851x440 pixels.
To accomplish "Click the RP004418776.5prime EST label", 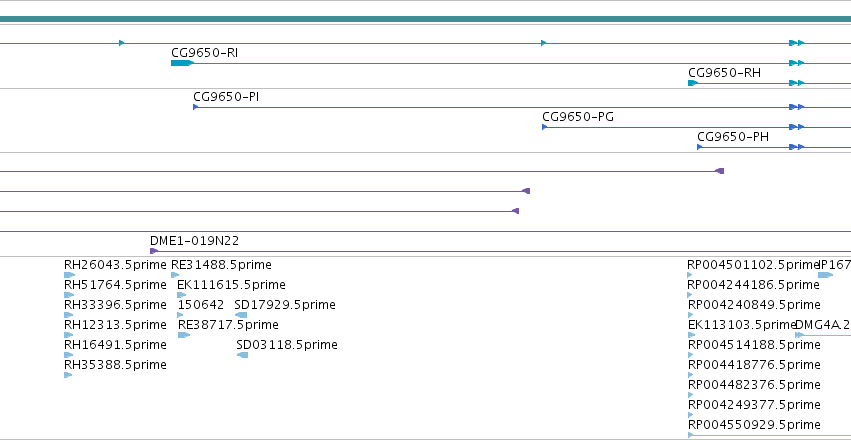I will click(754, 366).
